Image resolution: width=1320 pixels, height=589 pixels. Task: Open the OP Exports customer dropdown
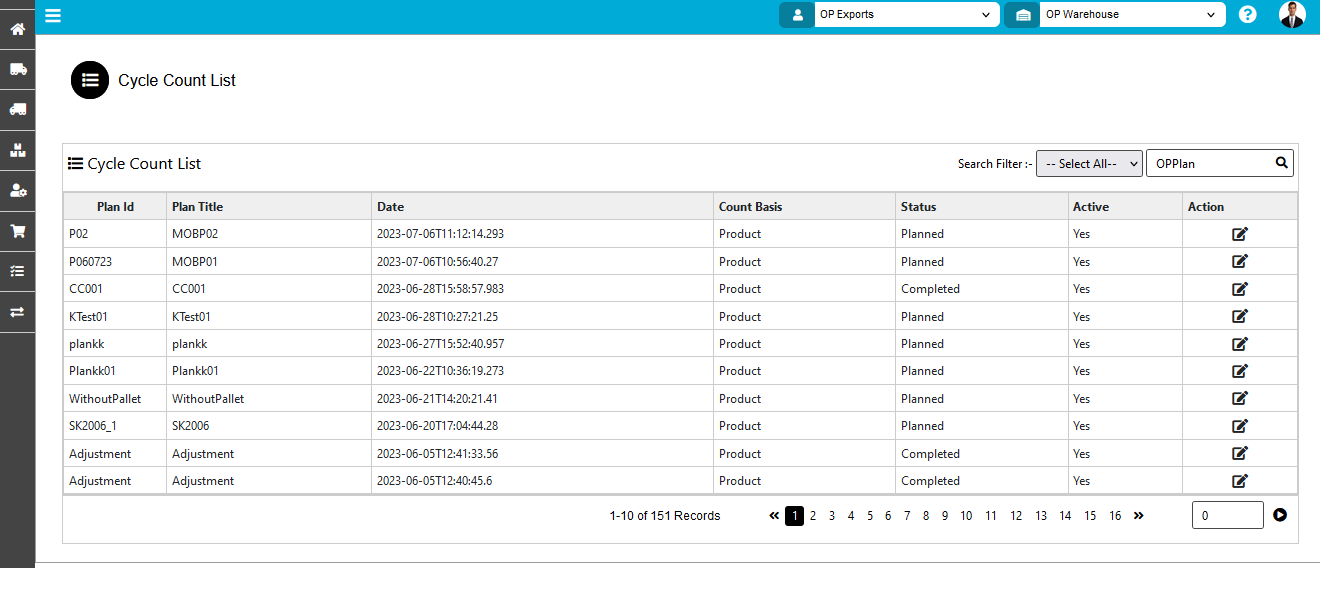(x=906, y=15)
